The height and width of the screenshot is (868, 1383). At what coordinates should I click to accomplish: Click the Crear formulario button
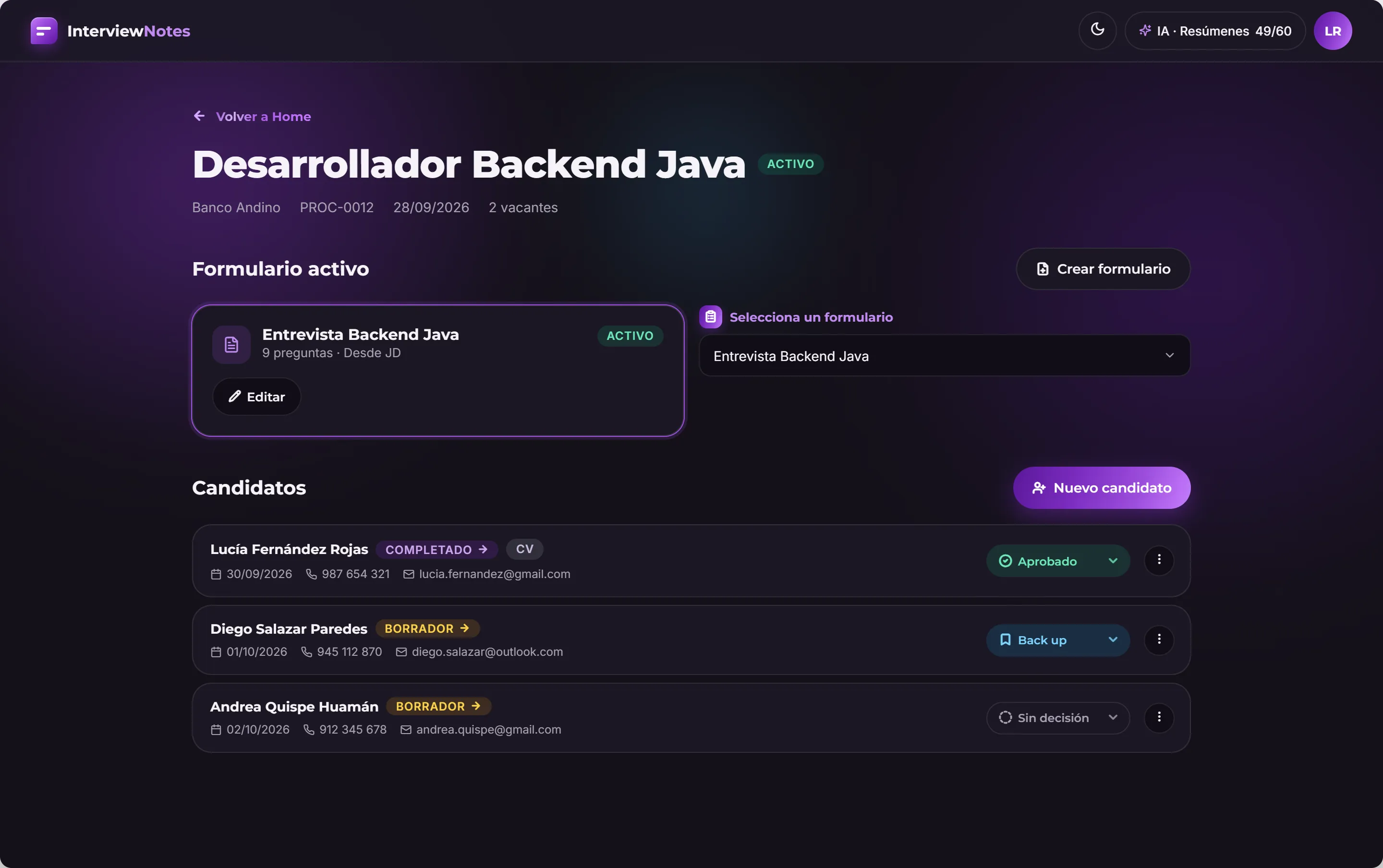[1103, 269]
